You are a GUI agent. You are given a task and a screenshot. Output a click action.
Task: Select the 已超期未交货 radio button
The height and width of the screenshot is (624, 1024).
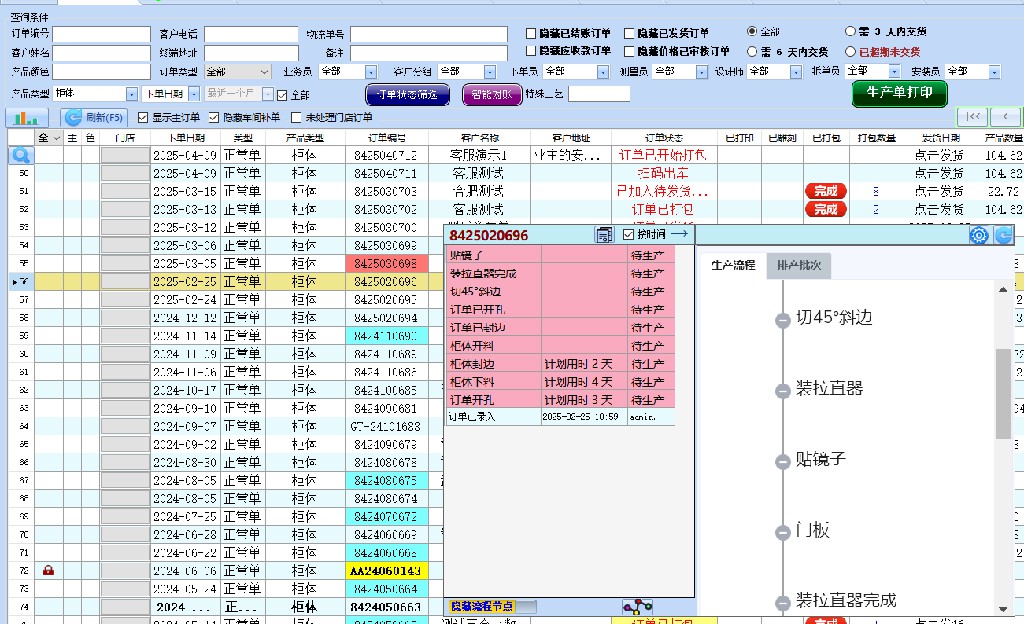(850, 51)
